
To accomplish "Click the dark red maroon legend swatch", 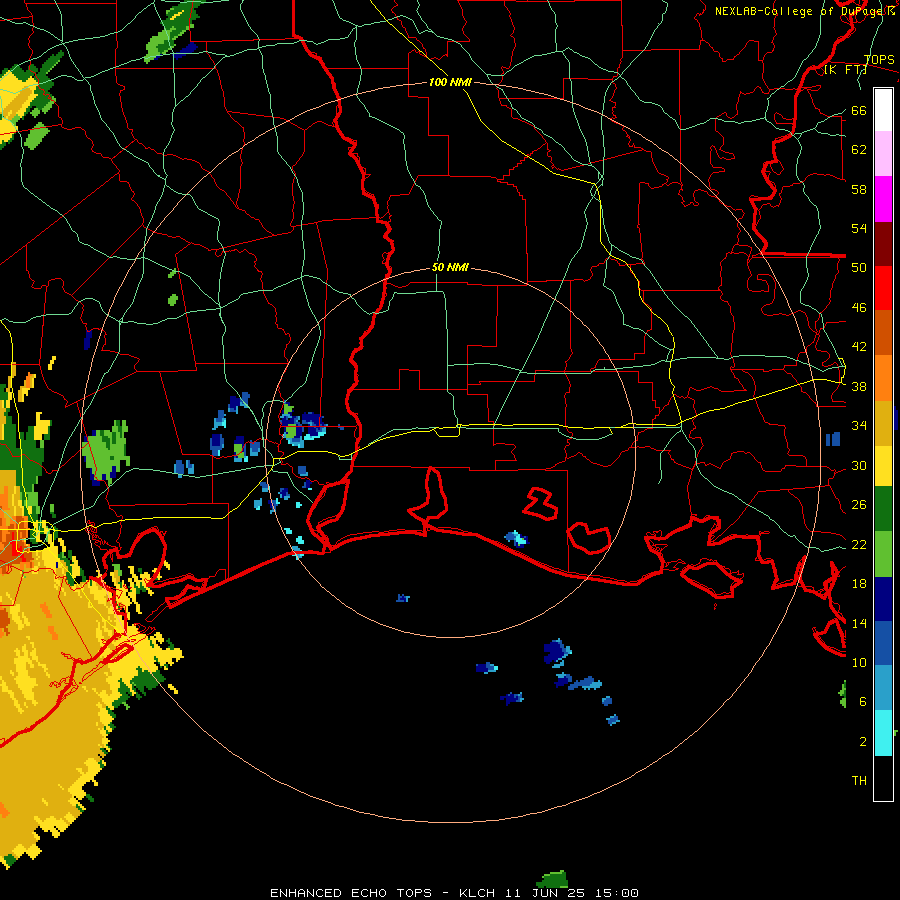I will (x=883, y=243).
